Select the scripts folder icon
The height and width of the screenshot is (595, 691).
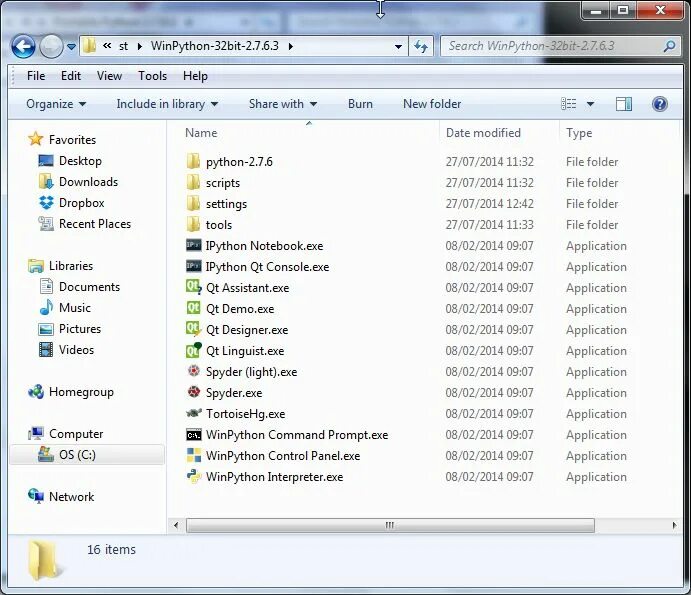(x=193, y=182)
